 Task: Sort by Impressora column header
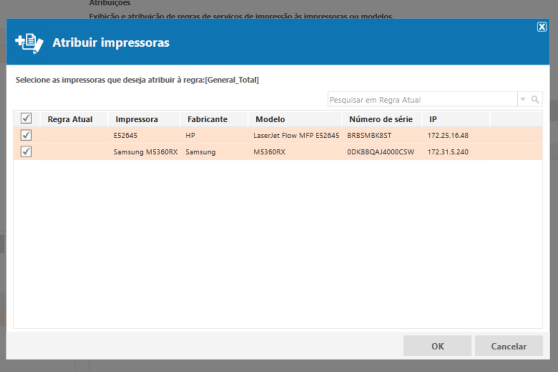point(137,119)
